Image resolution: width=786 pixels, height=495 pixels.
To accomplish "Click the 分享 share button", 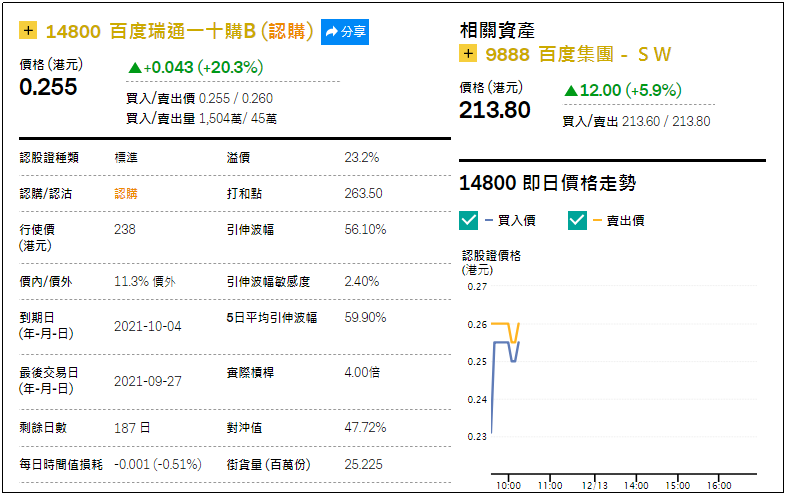I will tap(345, 32).
